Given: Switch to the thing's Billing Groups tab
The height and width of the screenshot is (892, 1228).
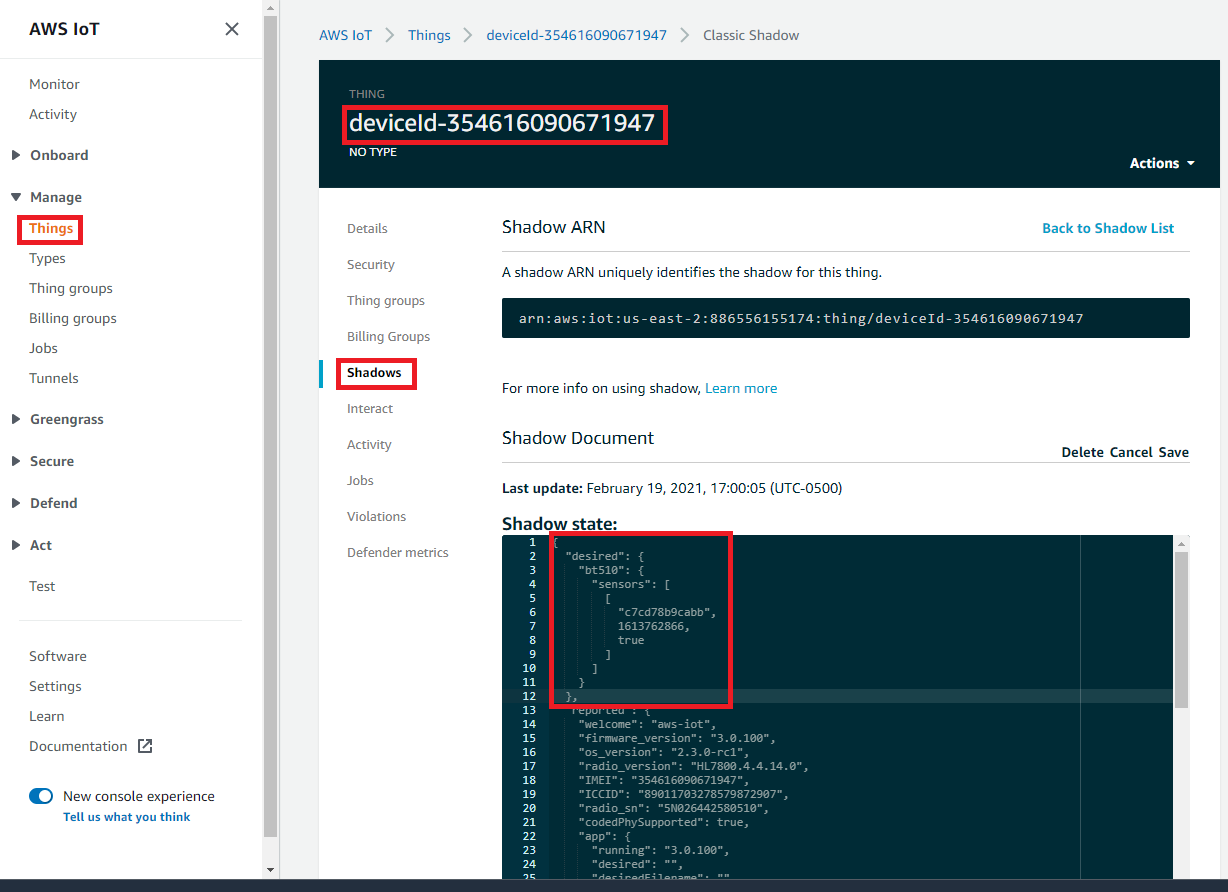Looking at the screenshot, I should pos(388,336).
